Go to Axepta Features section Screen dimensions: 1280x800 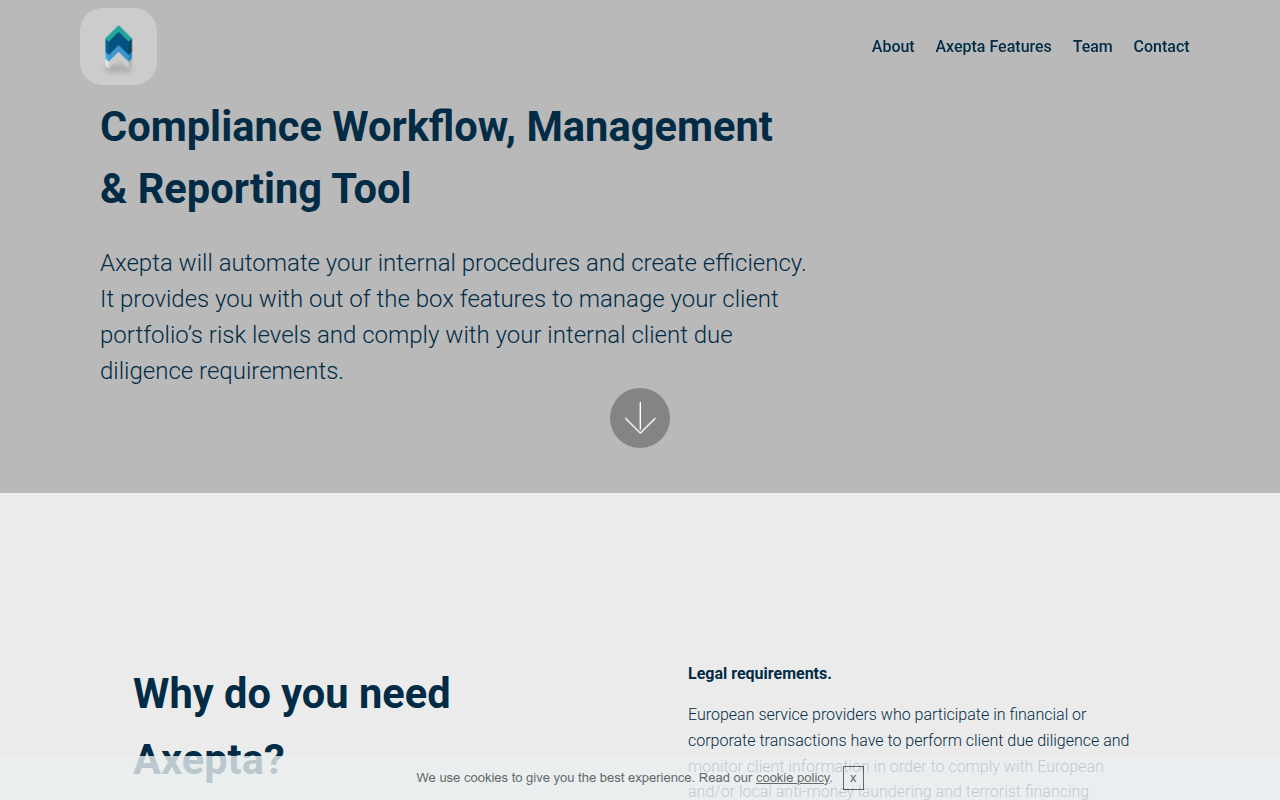[993, 46]
